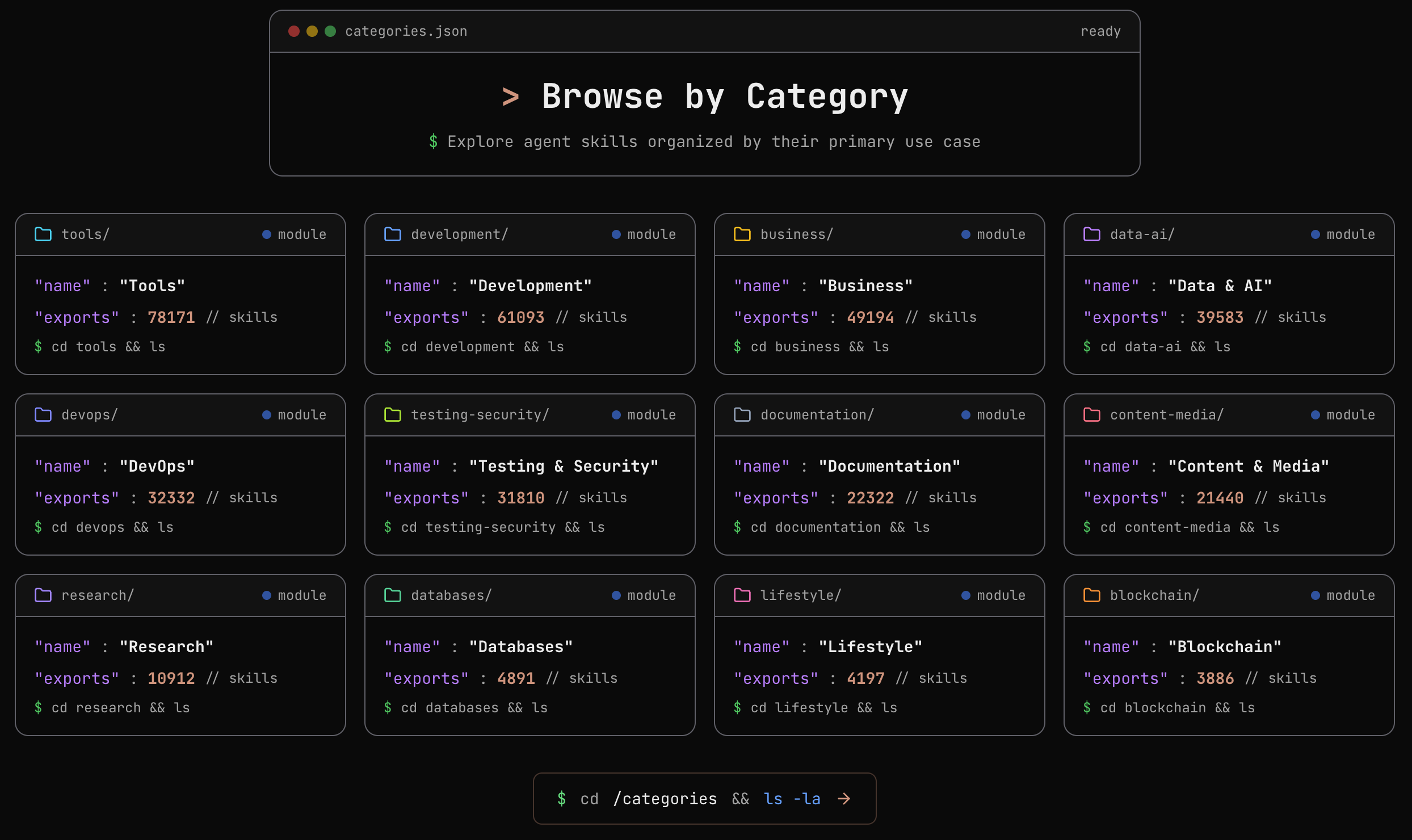The height and width of the screenshot is (840, 1412).
Task: Toggle the module indicator dot on devops/ card
Action: (x=266, y=414)
